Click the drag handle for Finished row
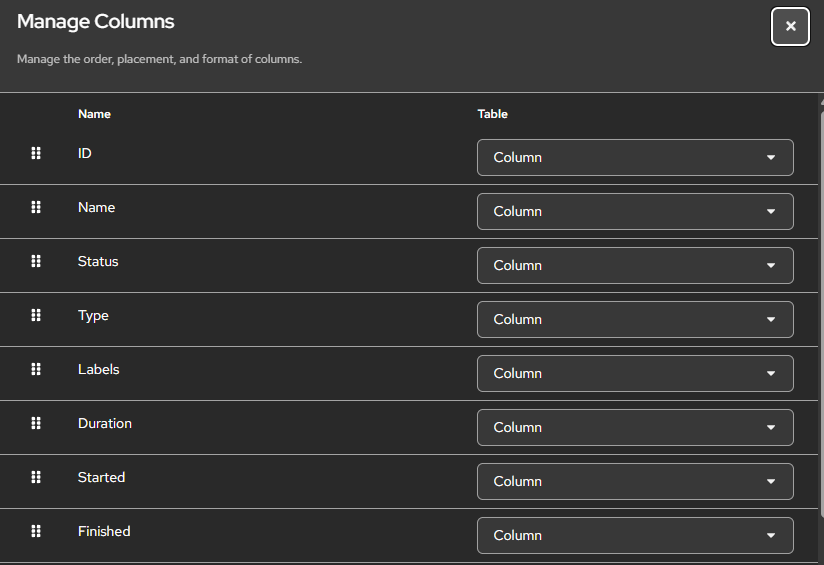The width and height of the screenshot is (824, 565). 36,531
